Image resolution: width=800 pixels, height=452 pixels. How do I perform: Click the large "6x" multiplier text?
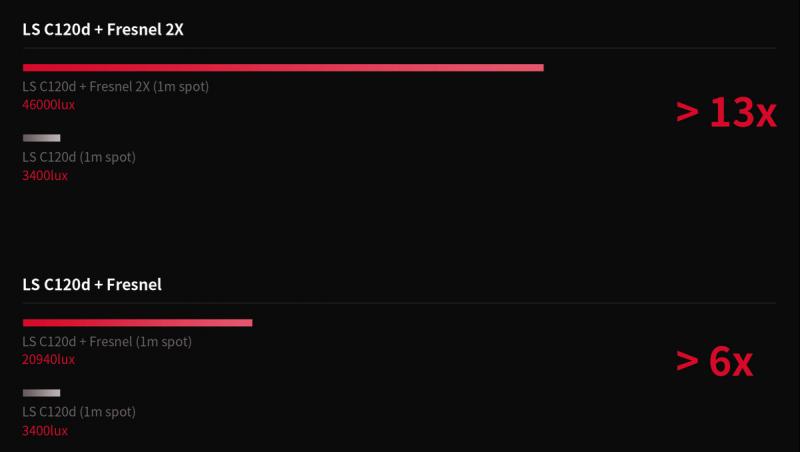click(731, 363)
